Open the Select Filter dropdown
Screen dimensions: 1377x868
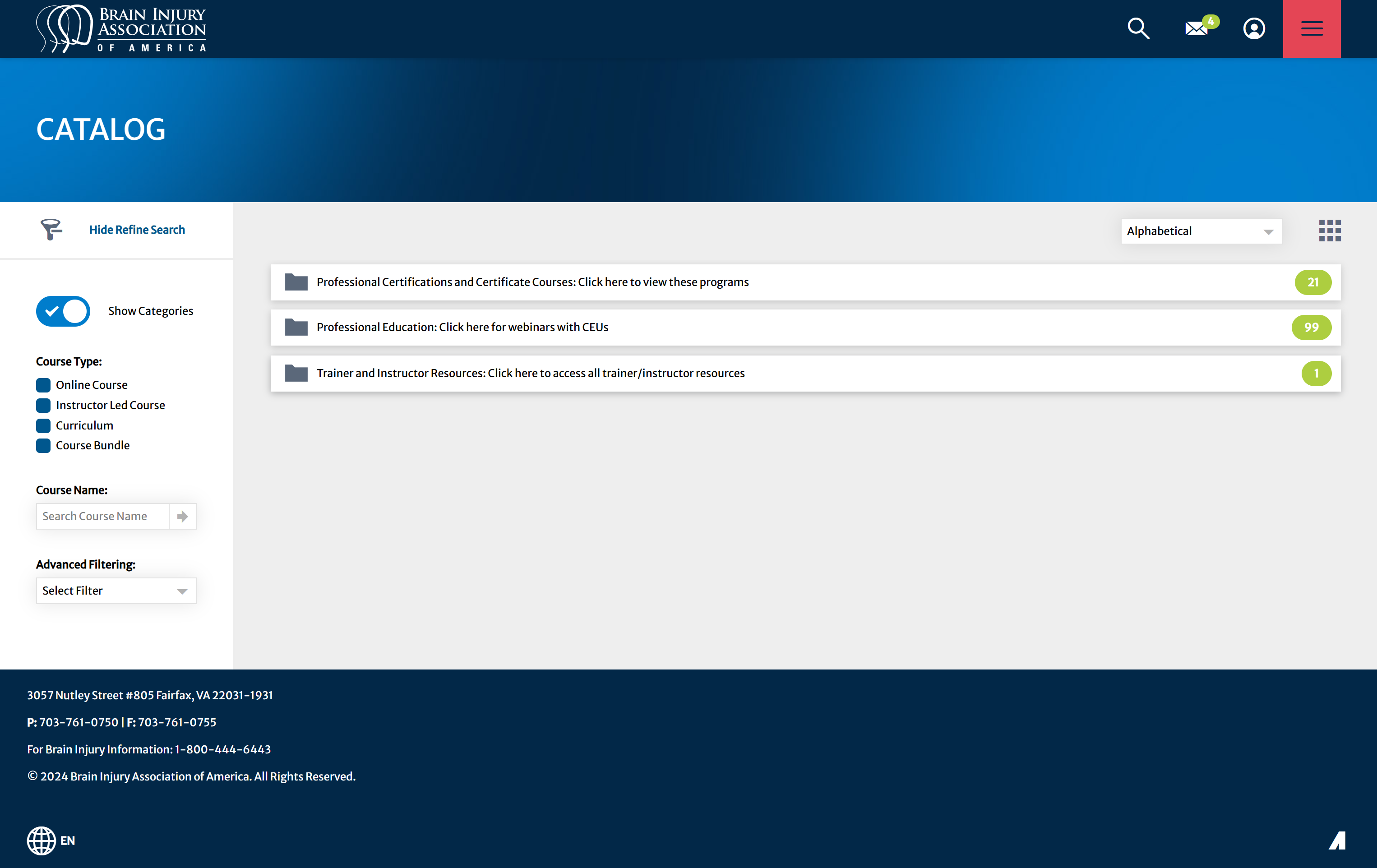tap(116, 591)
